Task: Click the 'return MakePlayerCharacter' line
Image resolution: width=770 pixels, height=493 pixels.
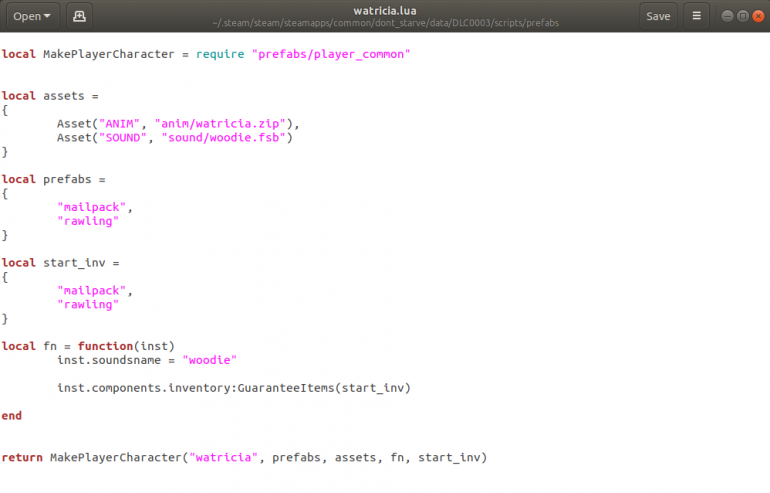Action: pos(243,458)
